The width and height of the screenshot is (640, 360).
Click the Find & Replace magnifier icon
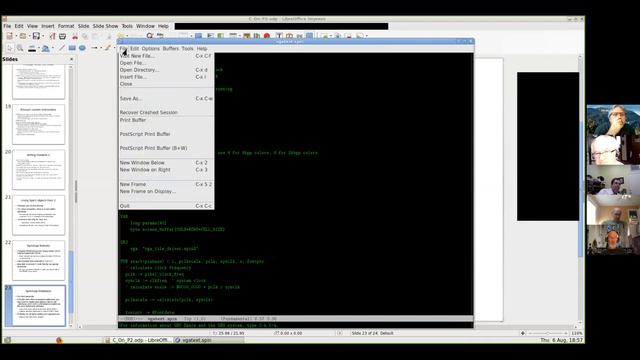pos(150,36)
